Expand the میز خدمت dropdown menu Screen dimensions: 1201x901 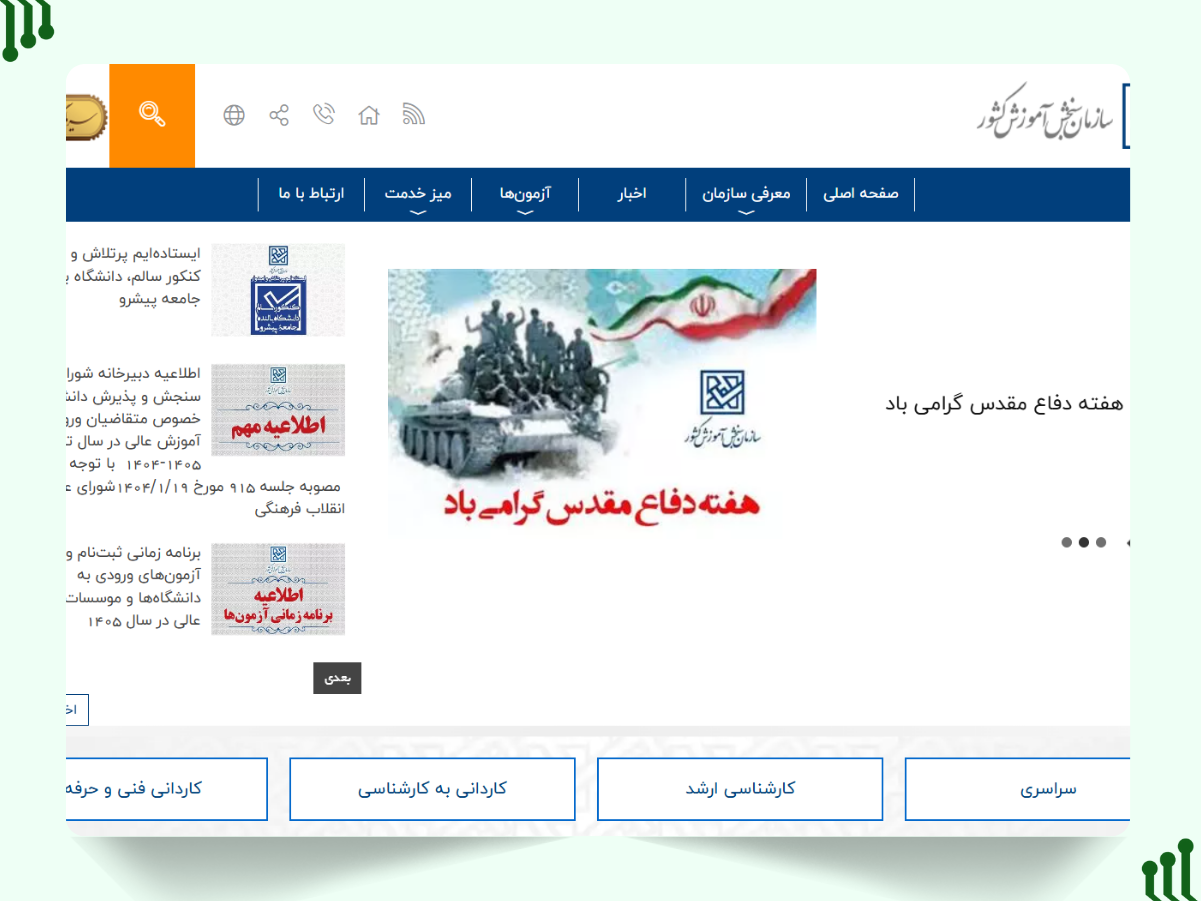[x=418, y=194]
